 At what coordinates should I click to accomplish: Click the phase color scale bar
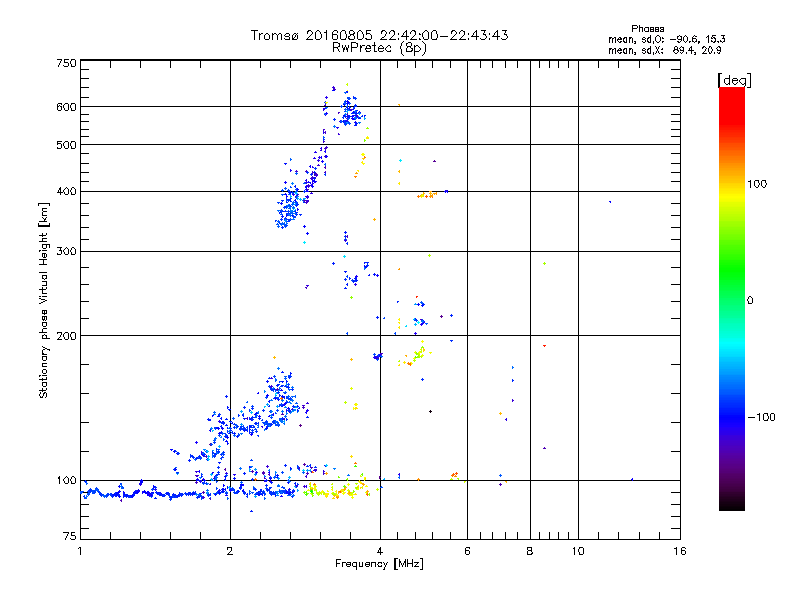click(732, 298)
